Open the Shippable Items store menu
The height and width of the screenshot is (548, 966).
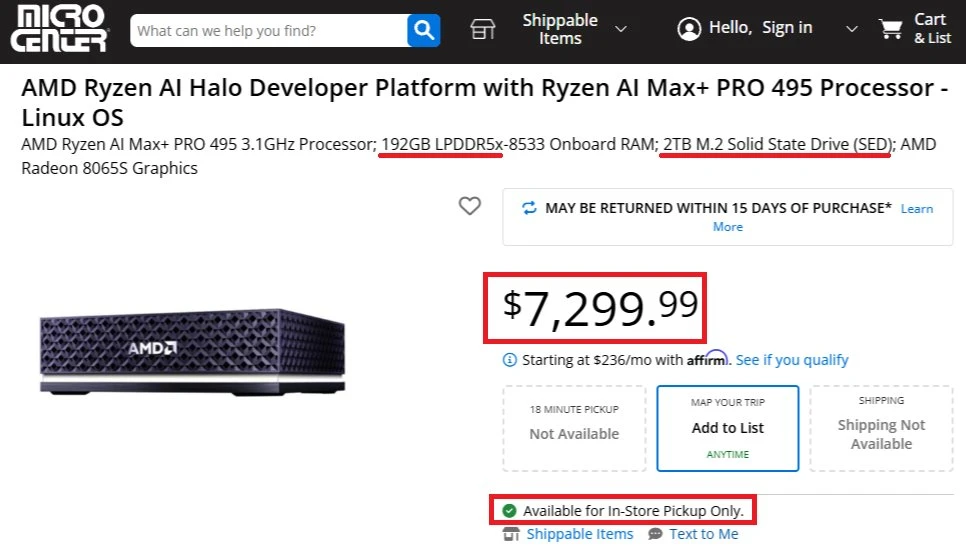[x=560, y=29]
